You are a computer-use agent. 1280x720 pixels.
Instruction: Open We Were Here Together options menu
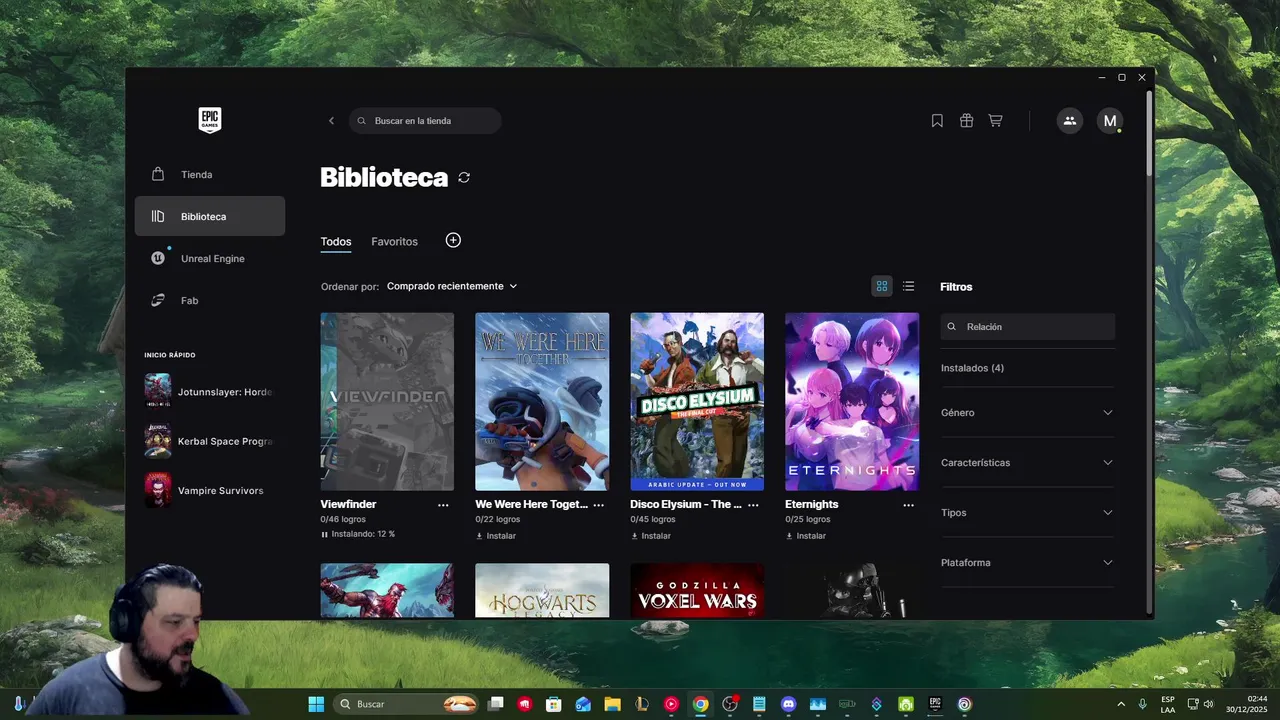(598, 505)
